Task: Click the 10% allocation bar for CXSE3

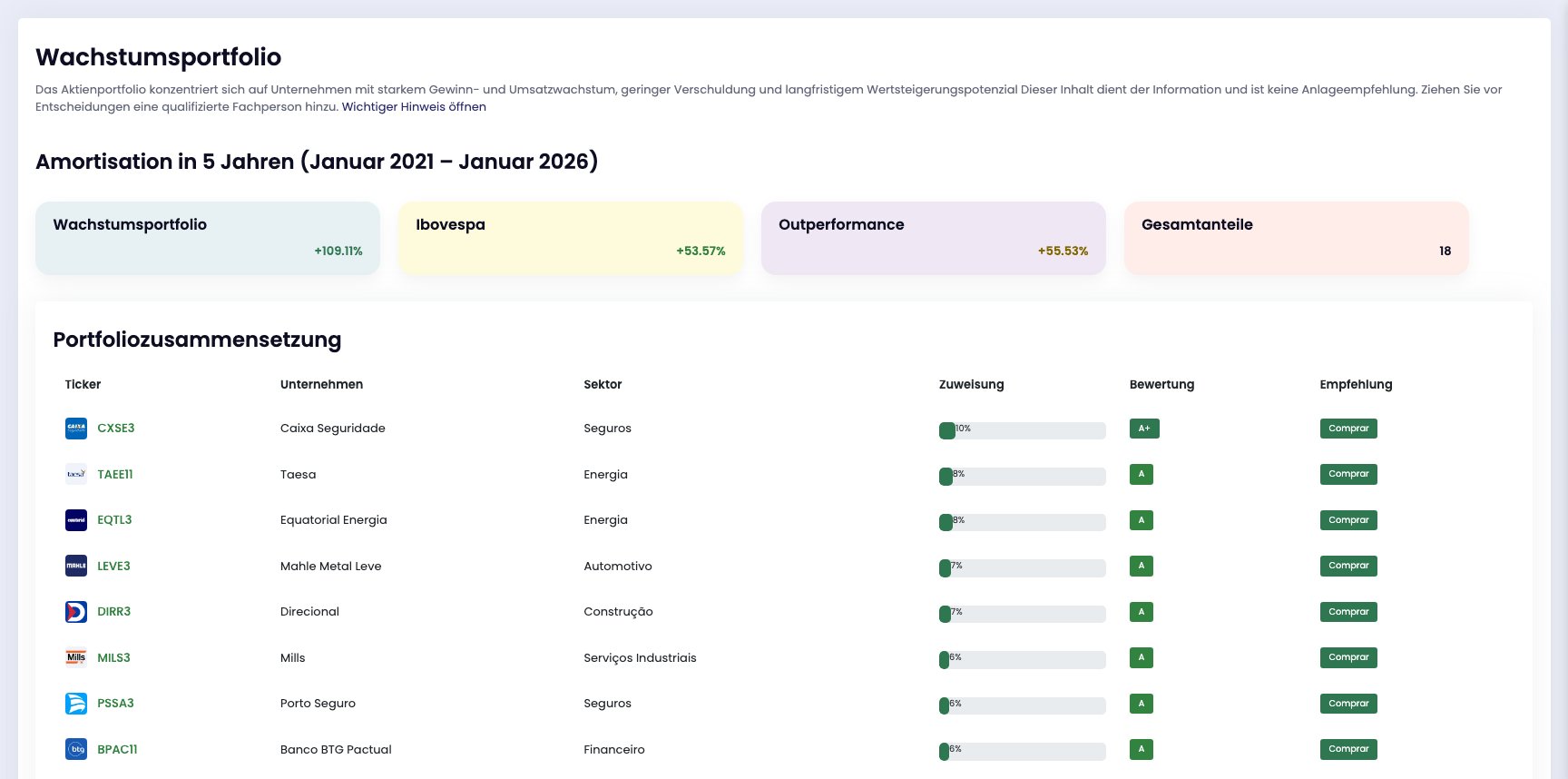Action: click(x=1023, y=430)
